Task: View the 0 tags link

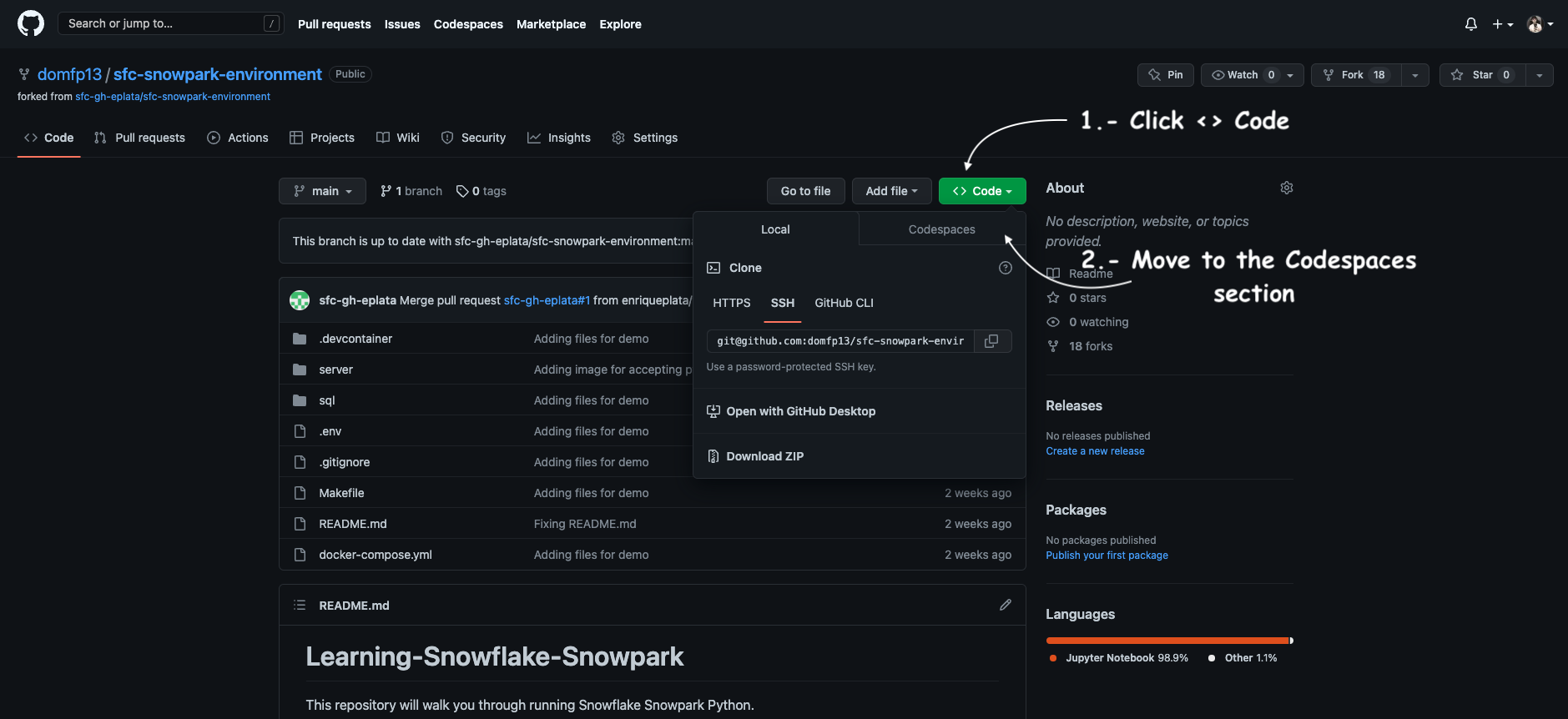Action: pyautogui.click(x=481, y=191)
